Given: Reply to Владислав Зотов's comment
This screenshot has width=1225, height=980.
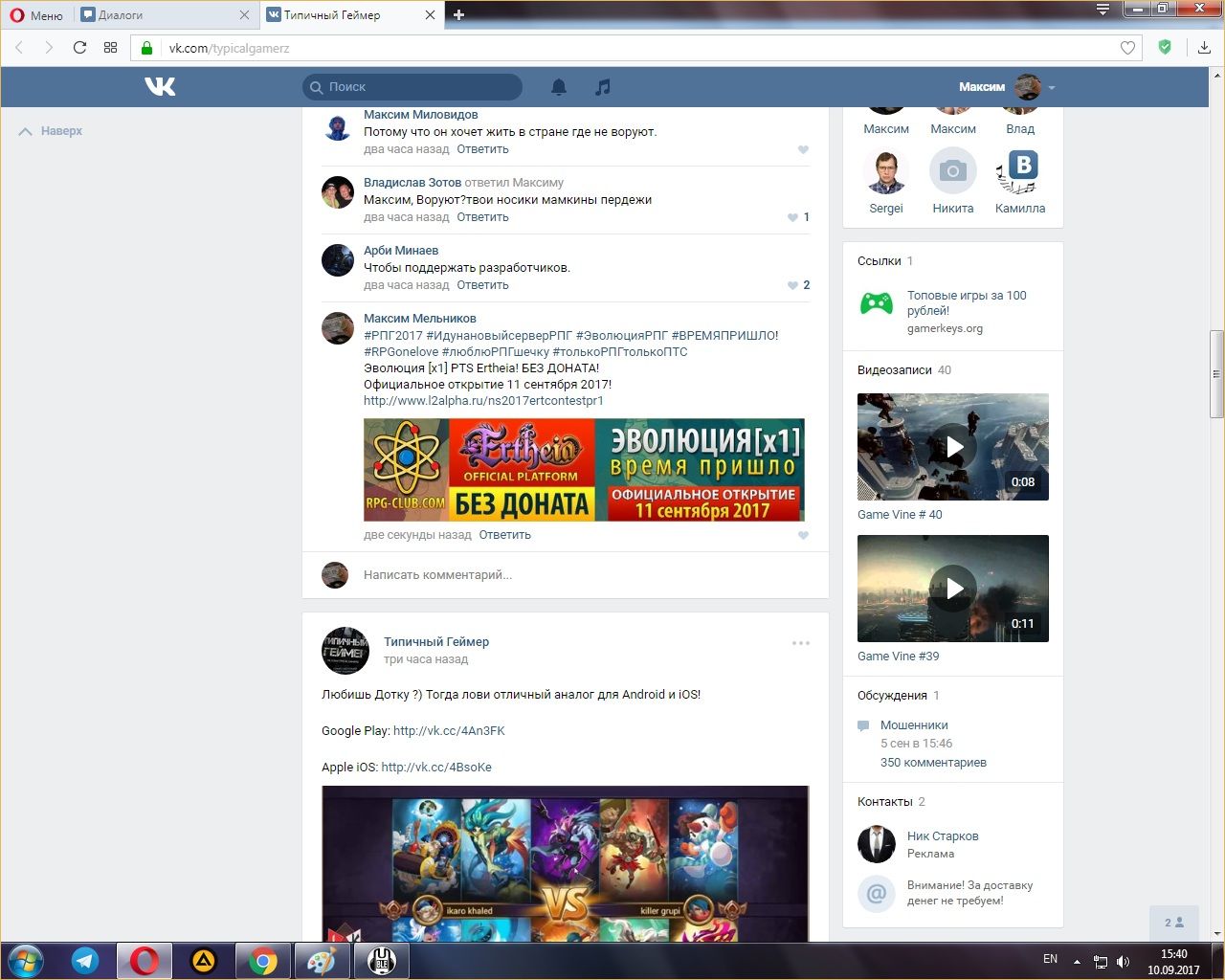Looking at the screenshot, I should tap(482, 217).
